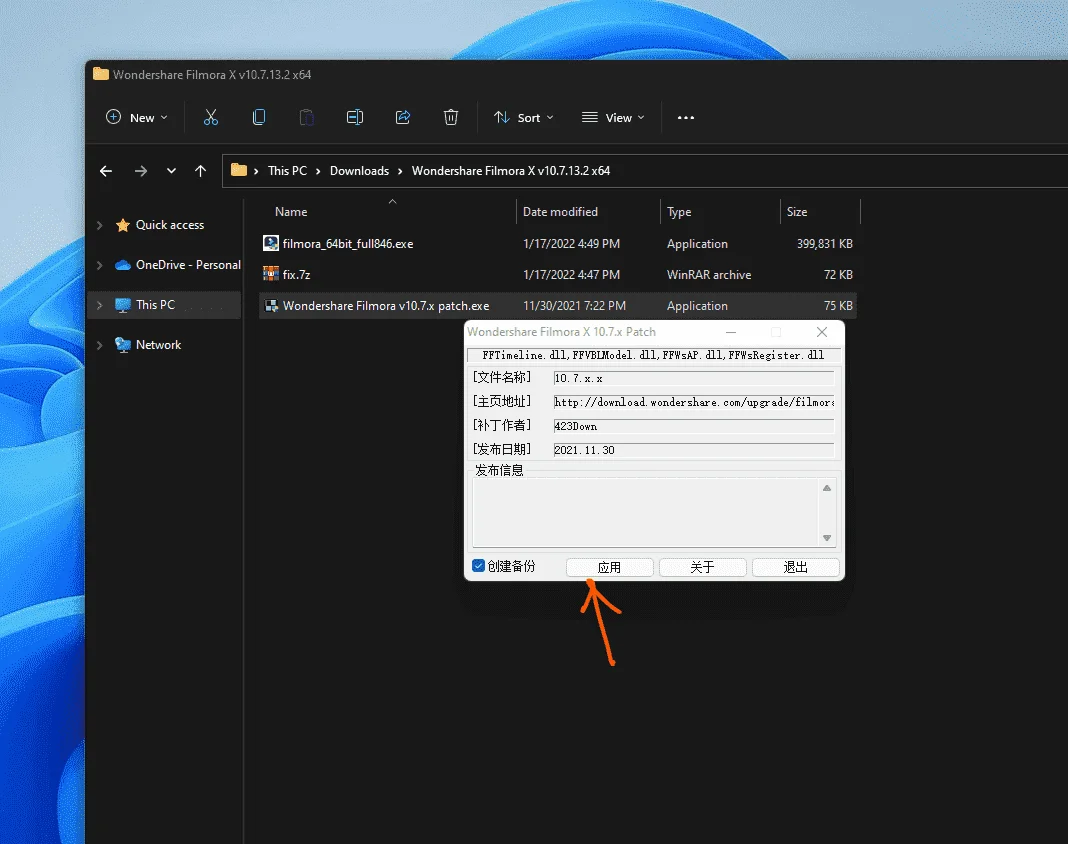Open recent locations dropdown chevron
Viewport: 1068px width, 844px height.
[x=171, y=171]
